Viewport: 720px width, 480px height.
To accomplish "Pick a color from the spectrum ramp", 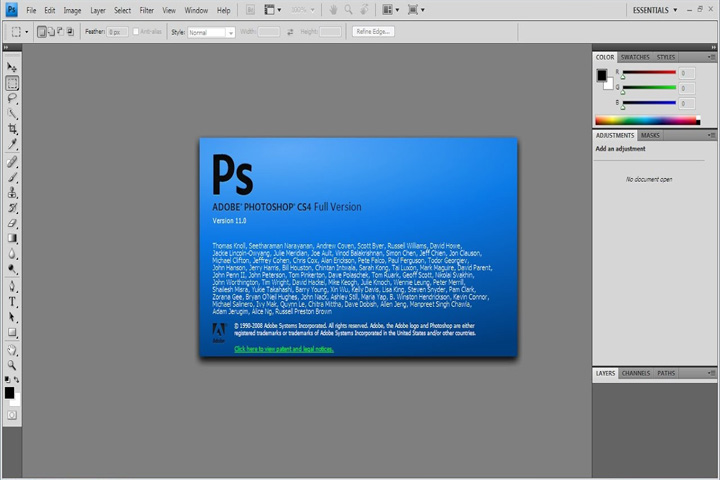I will (x=647, y=120).
